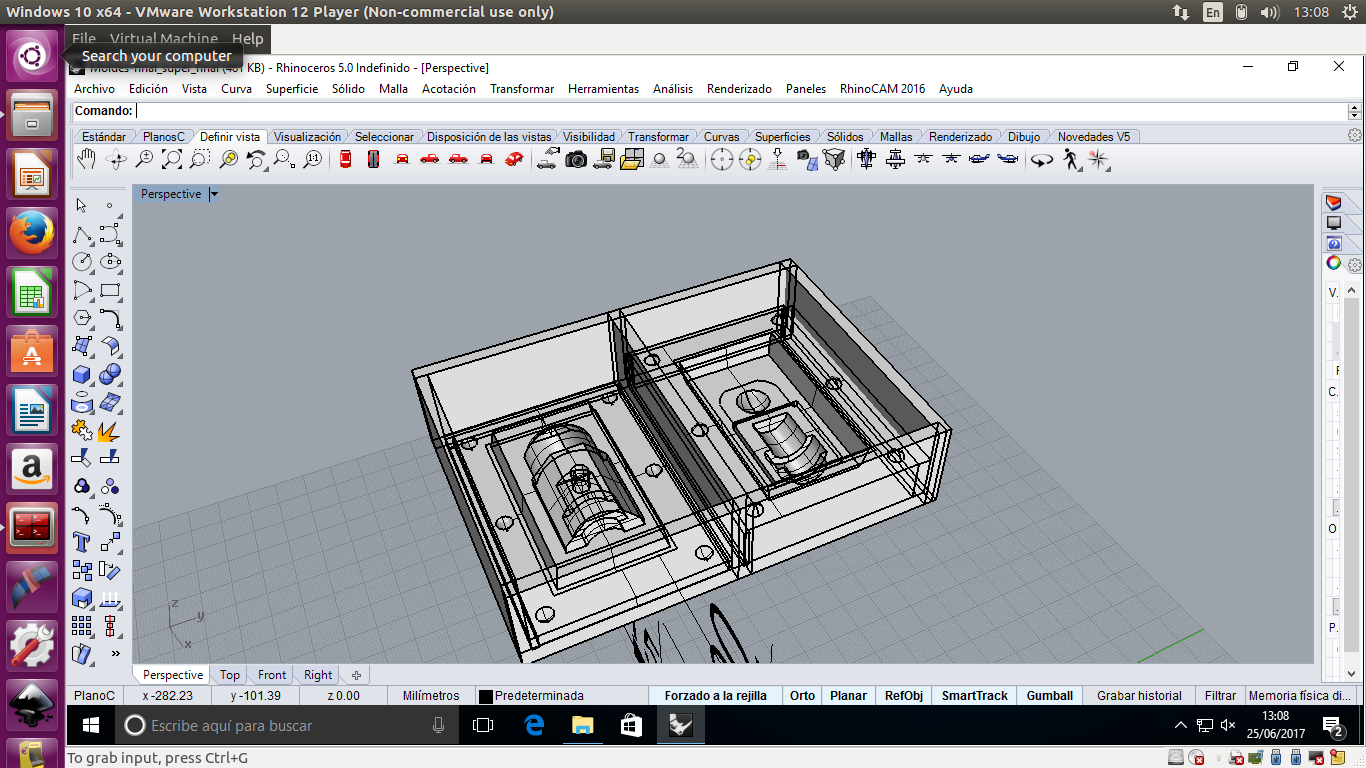
Task: Select the Walk-through walking person icon
Action: [x=1071, y=159]
